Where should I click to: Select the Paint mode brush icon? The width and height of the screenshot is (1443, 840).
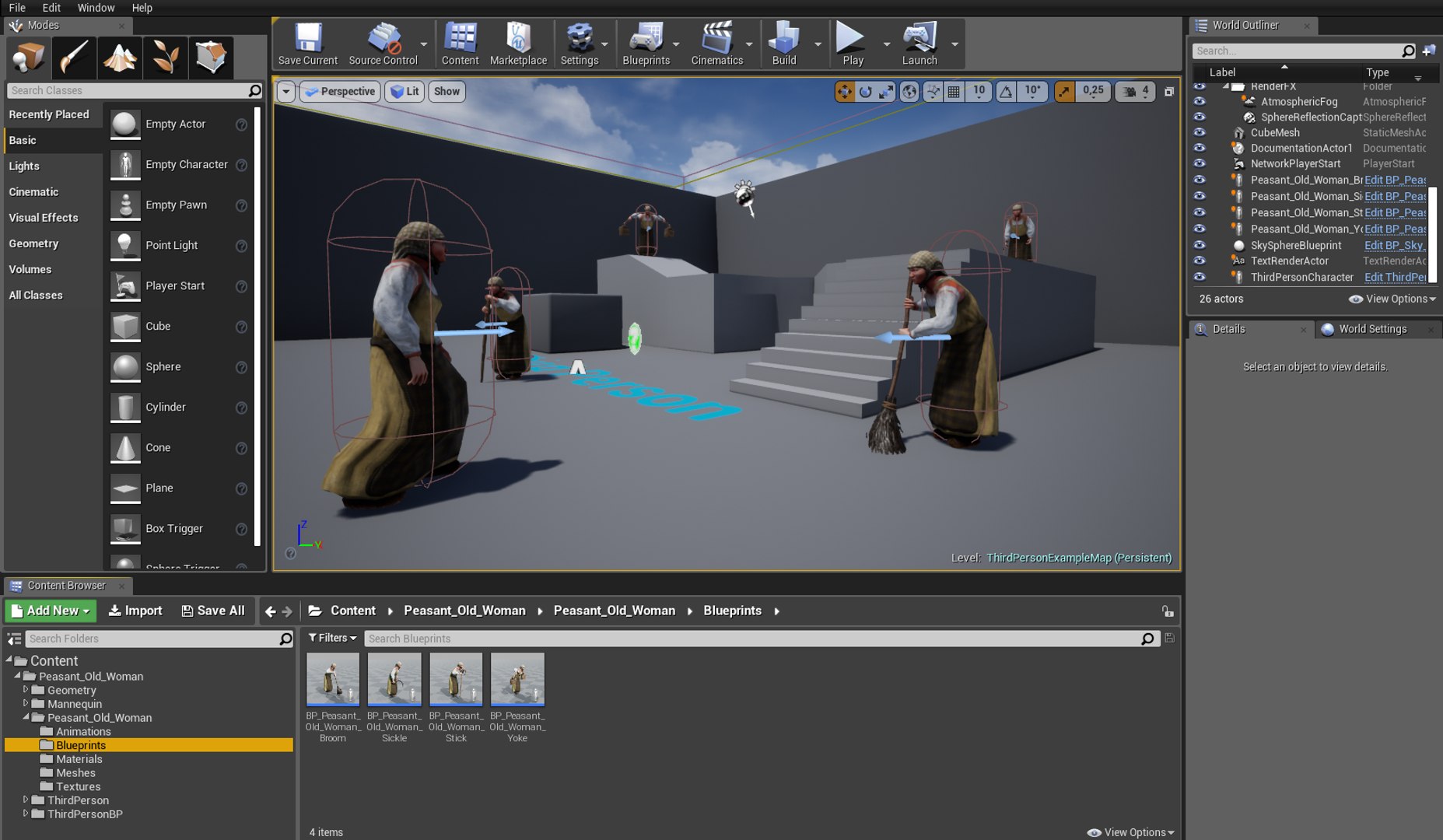coord(74,58)
